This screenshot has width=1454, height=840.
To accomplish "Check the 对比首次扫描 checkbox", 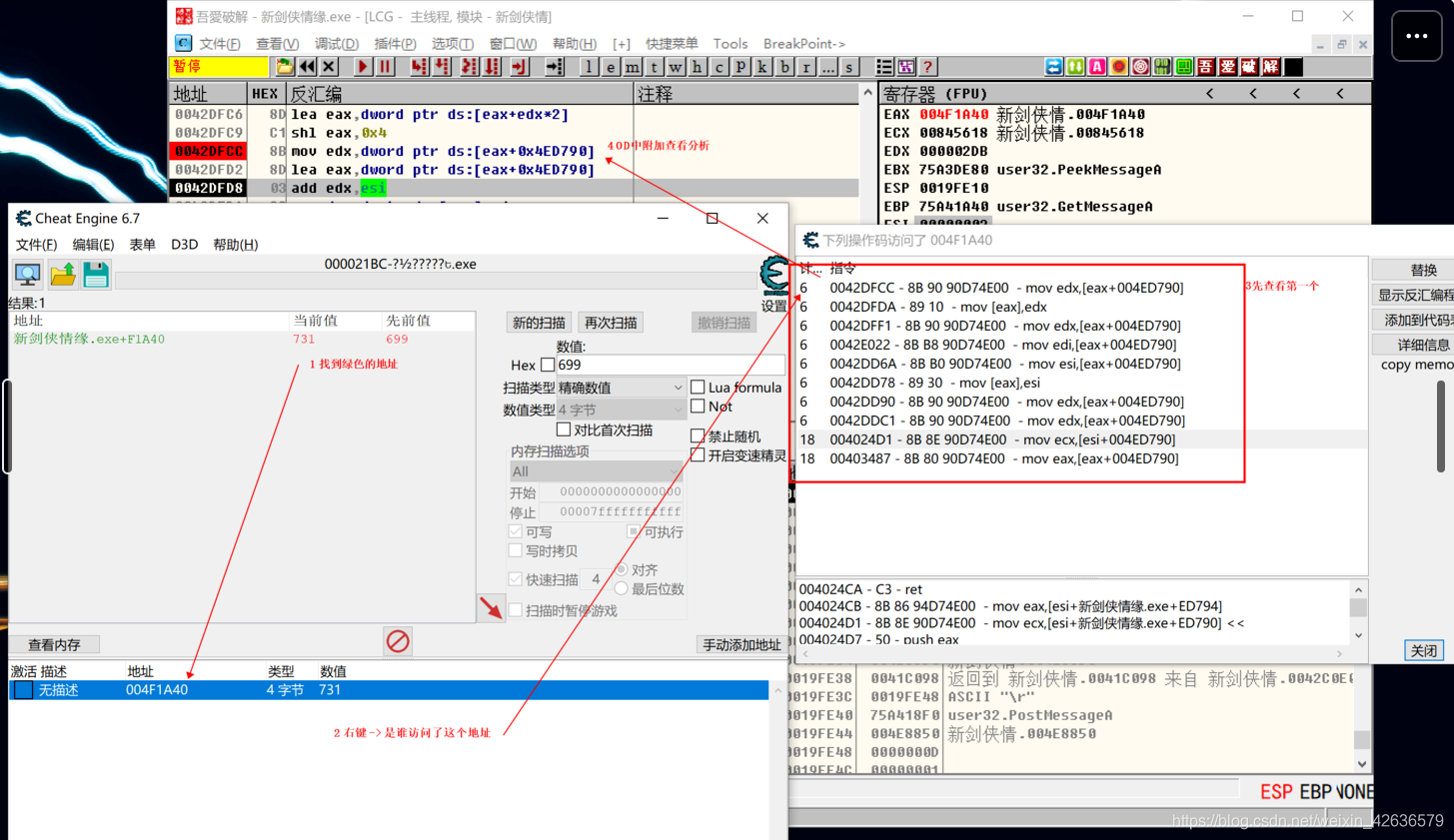I will click(x=564, y=429).
